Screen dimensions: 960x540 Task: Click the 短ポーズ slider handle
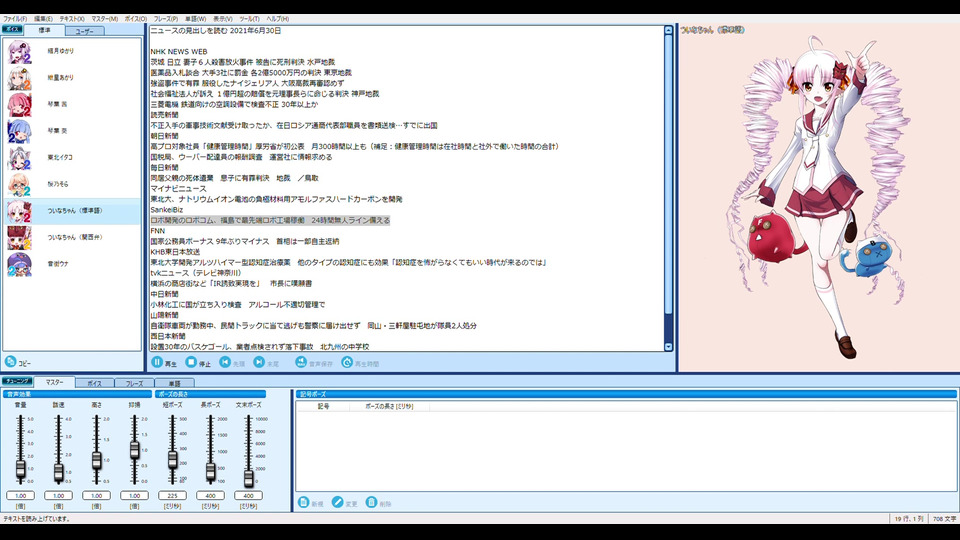point(172,459)
